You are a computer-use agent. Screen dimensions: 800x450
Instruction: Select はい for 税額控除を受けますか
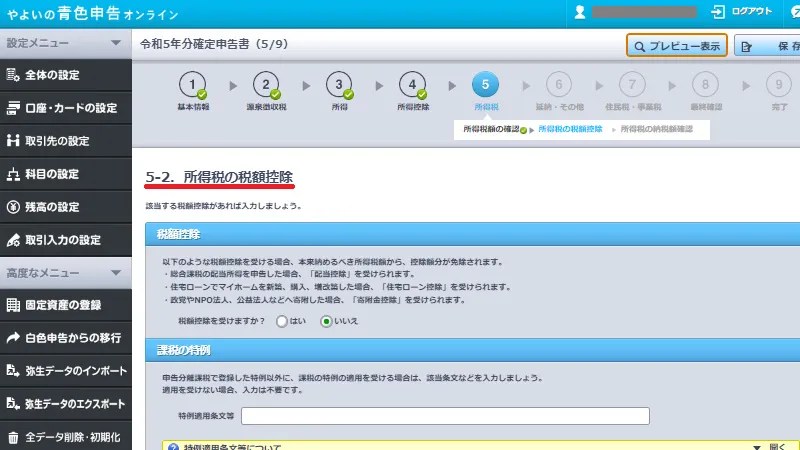[x=282, y=321]
